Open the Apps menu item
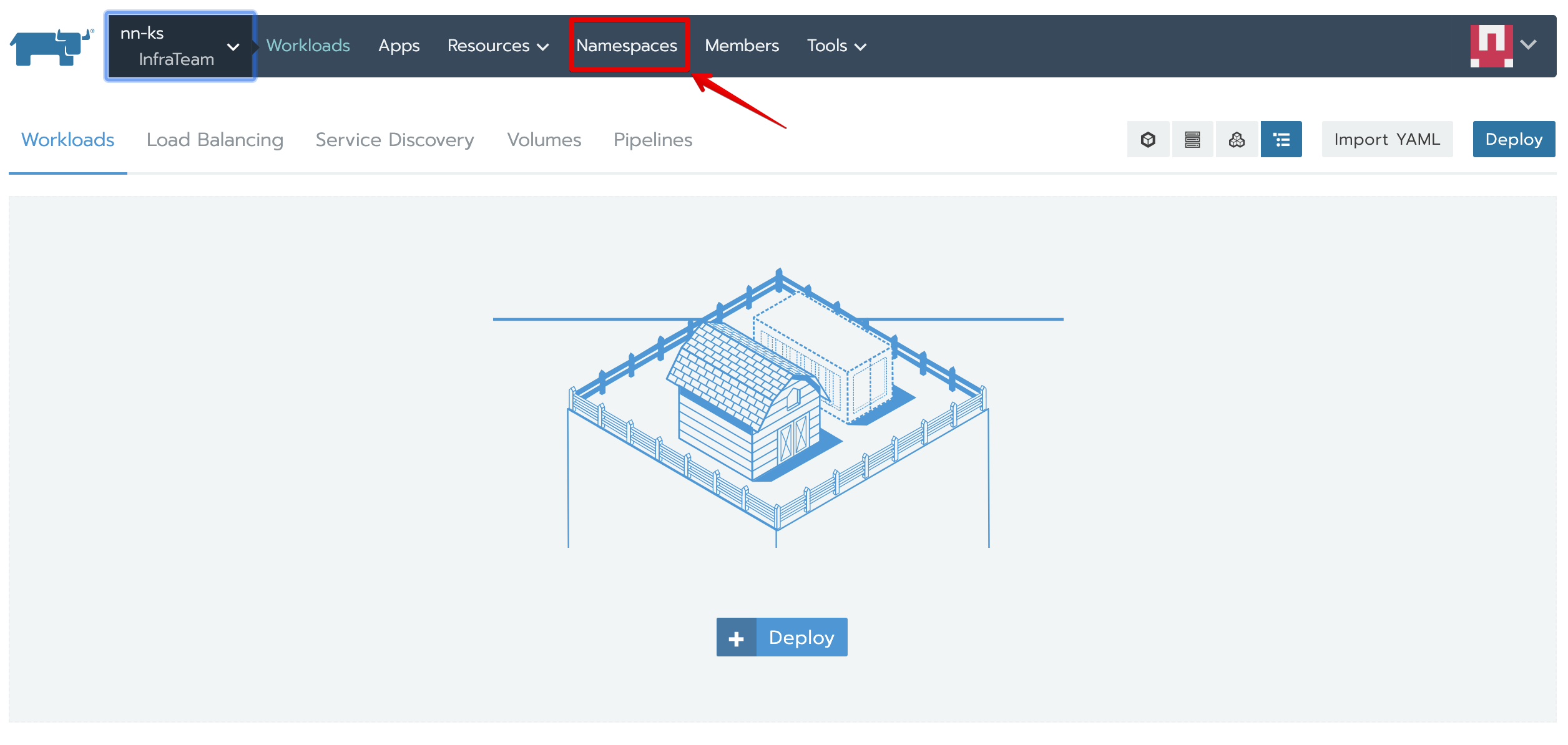This screenshot has width=1568, height=745. (x=398, y=46)
